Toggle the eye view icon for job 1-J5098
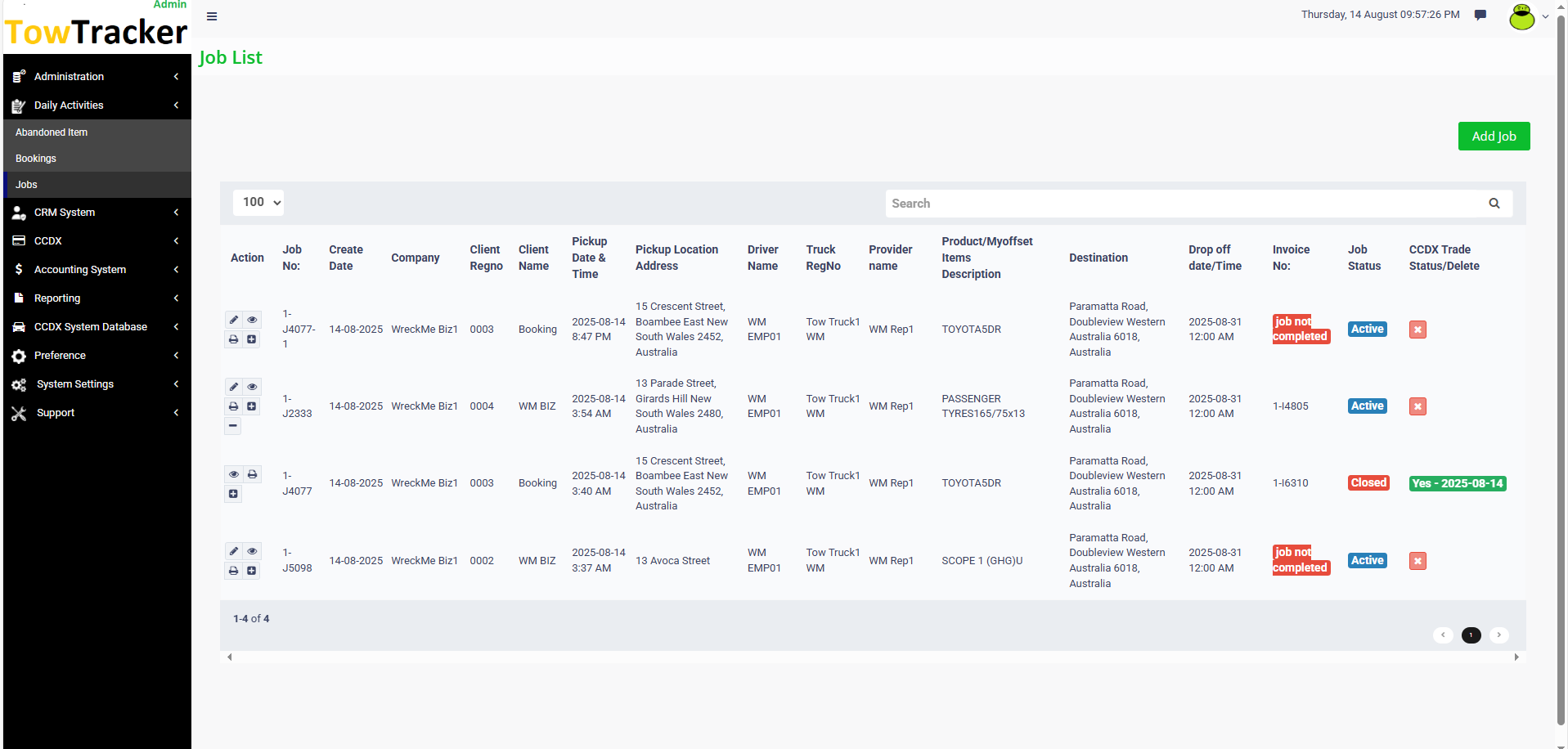Viewport: 1568px width, 749px height. [252, 551]
